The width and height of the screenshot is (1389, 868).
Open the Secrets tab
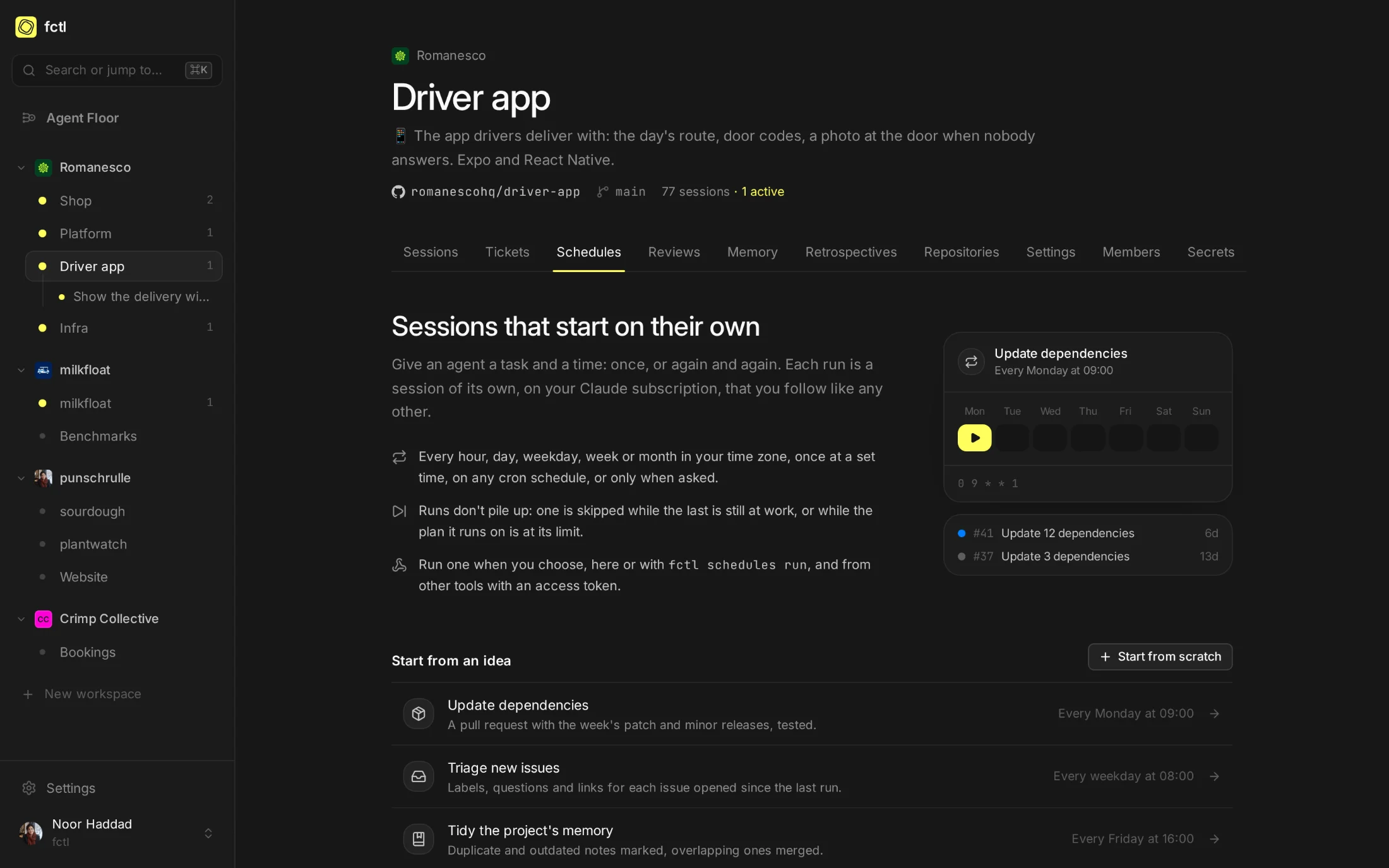point(1210,252)
